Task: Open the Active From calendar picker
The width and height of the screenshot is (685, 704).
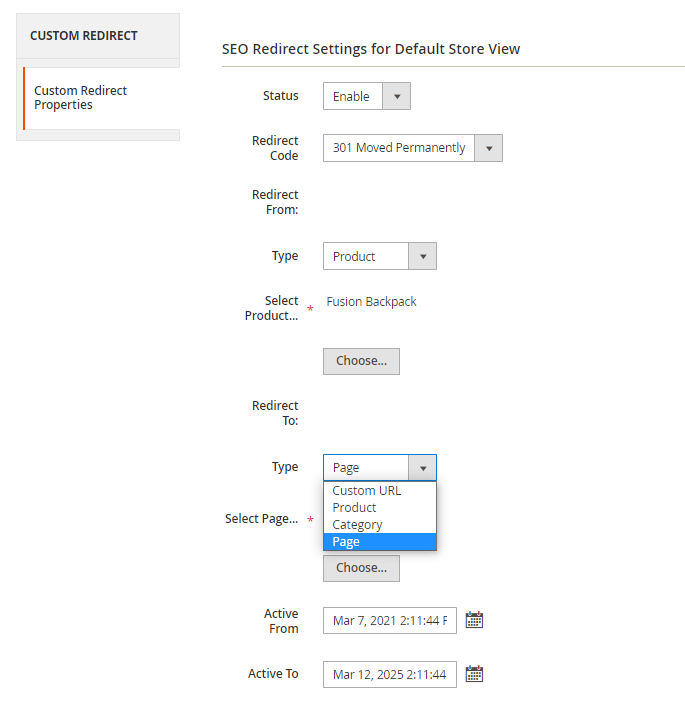Action: [474, 621]
